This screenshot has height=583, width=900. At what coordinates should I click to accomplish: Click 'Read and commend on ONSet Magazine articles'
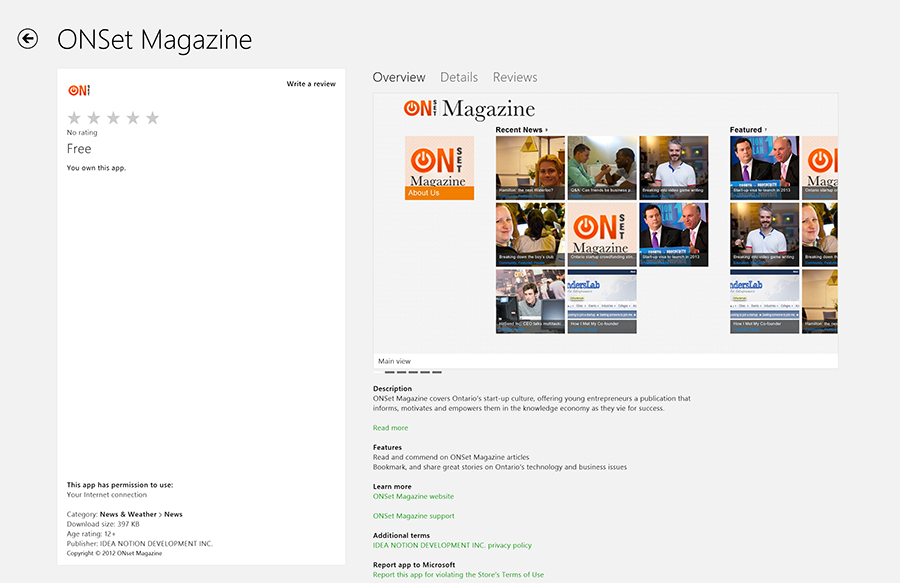coord(451,457)
